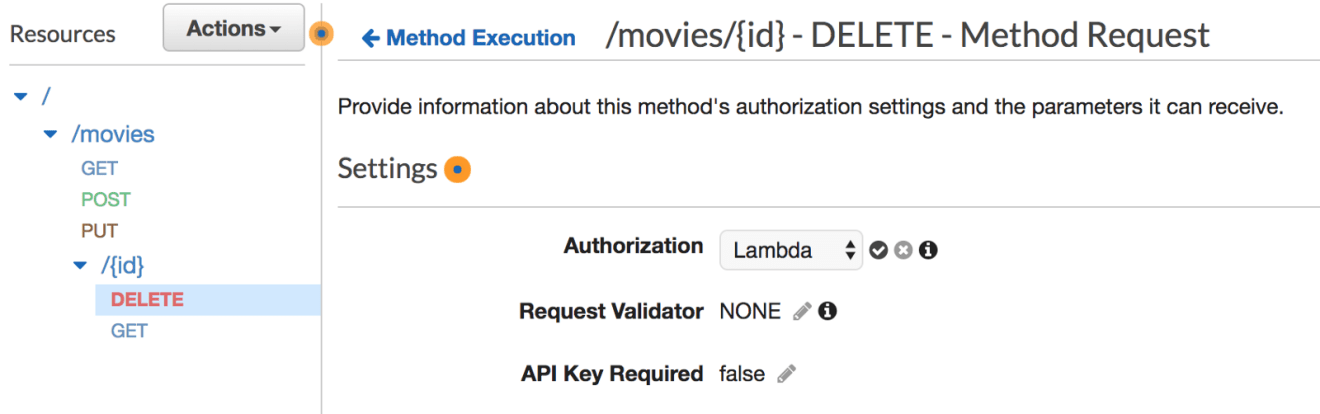
Task: Open the Authorization Lambda dropdown
Action: [x=791, y=250]
